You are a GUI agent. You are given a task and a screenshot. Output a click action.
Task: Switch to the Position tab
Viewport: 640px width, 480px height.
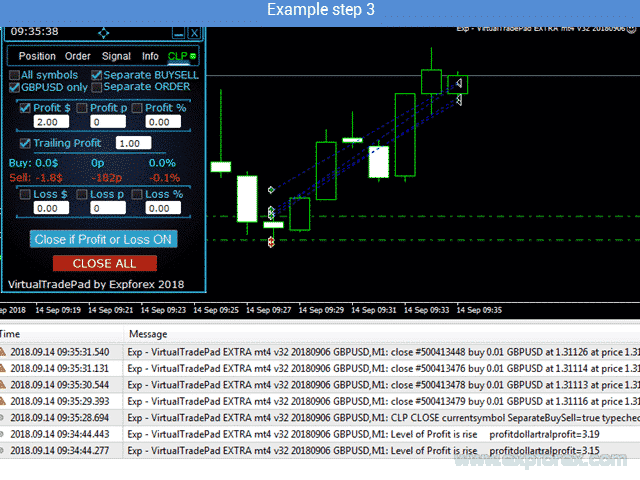[37, 56]
